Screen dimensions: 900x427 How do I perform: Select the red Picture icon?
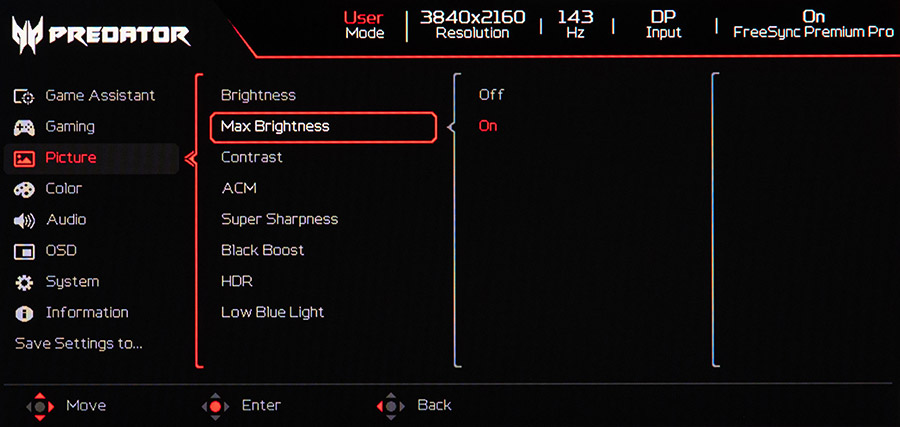[24, 158]
